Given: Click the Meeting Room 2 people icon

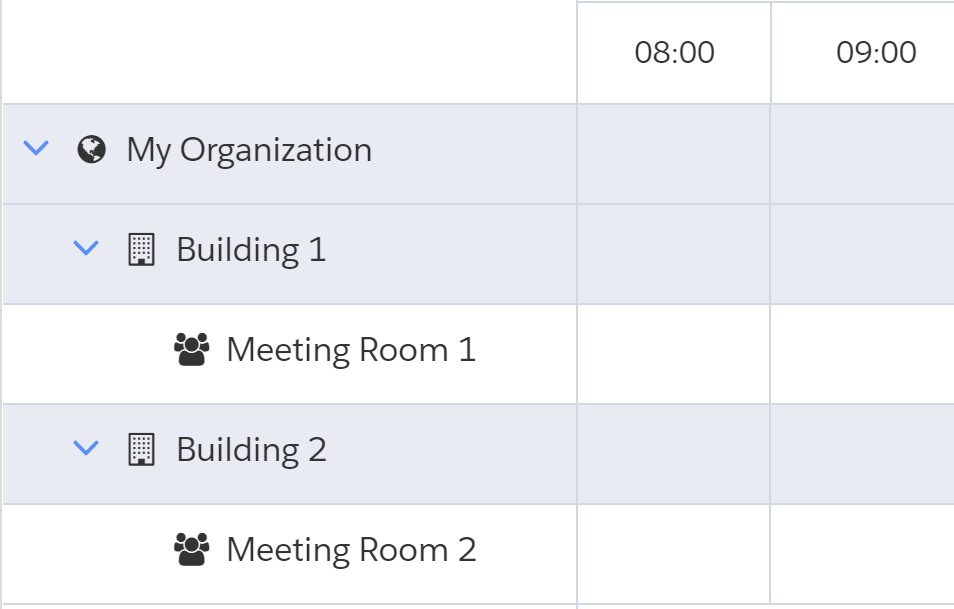Looking at the screenshot, I should coord(191,550).
